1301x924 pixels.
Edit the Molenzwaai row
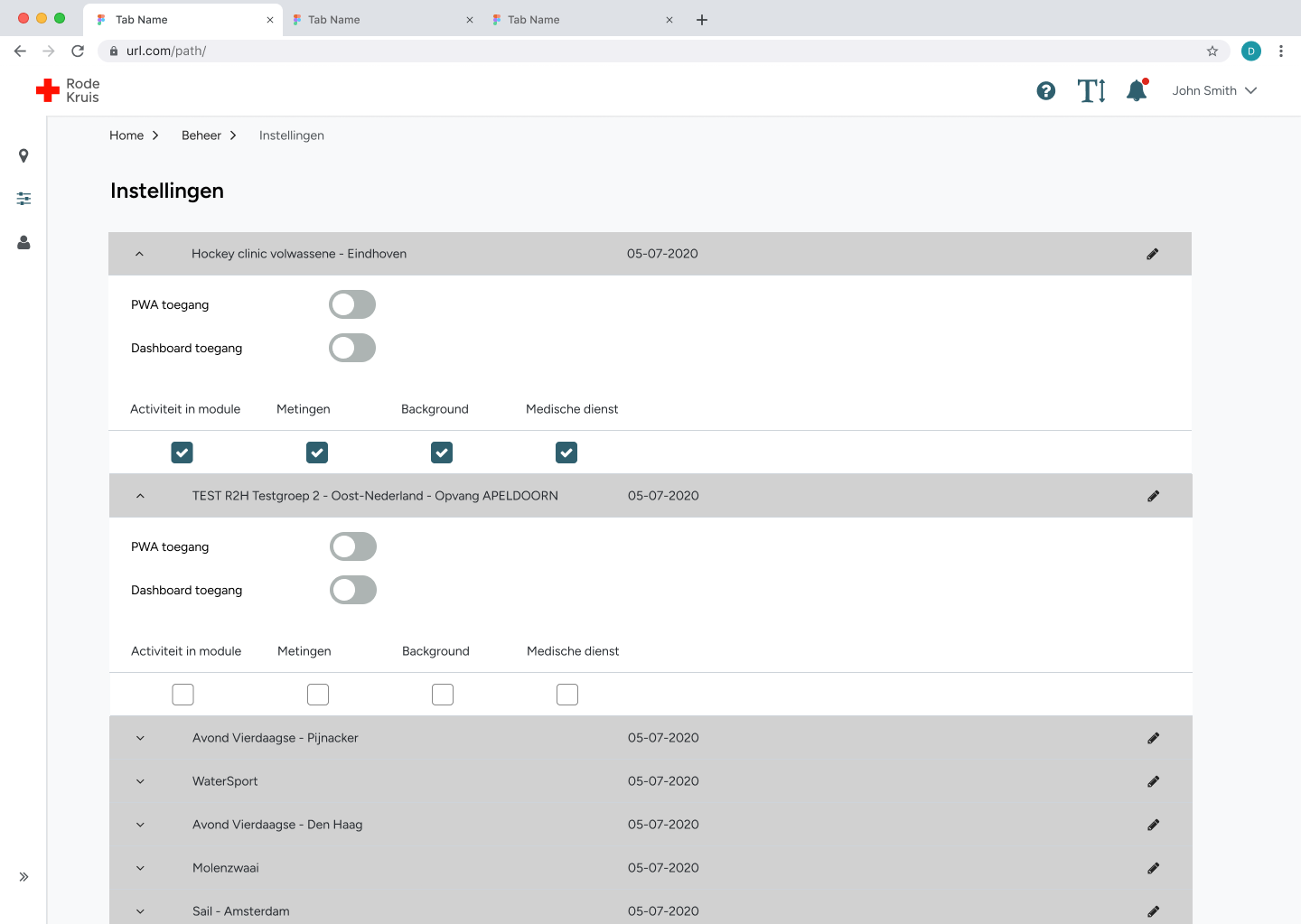click(1153, 868)
